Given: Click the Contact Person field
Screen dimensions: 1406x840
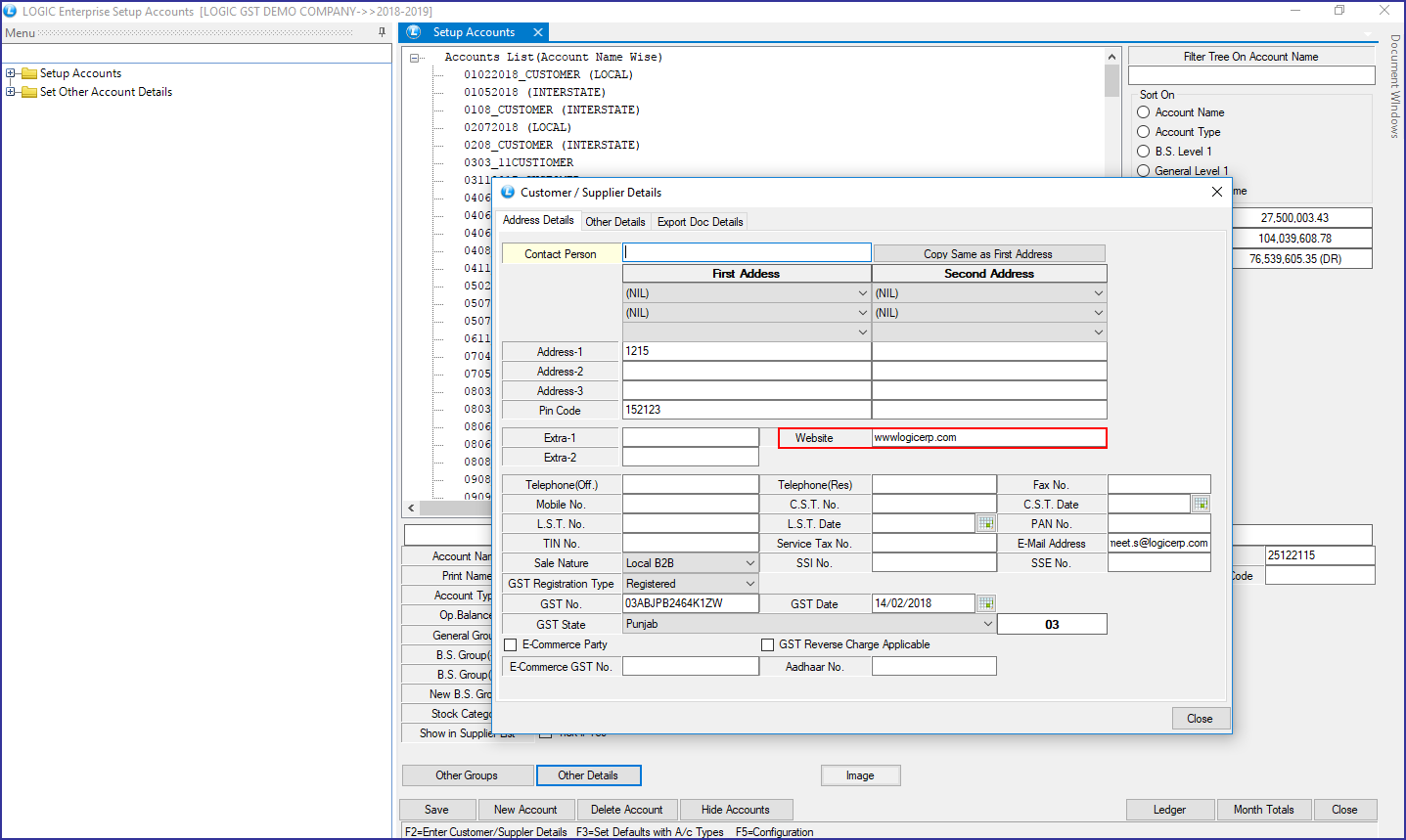Looking at the screenshot, I should point(747,253).
